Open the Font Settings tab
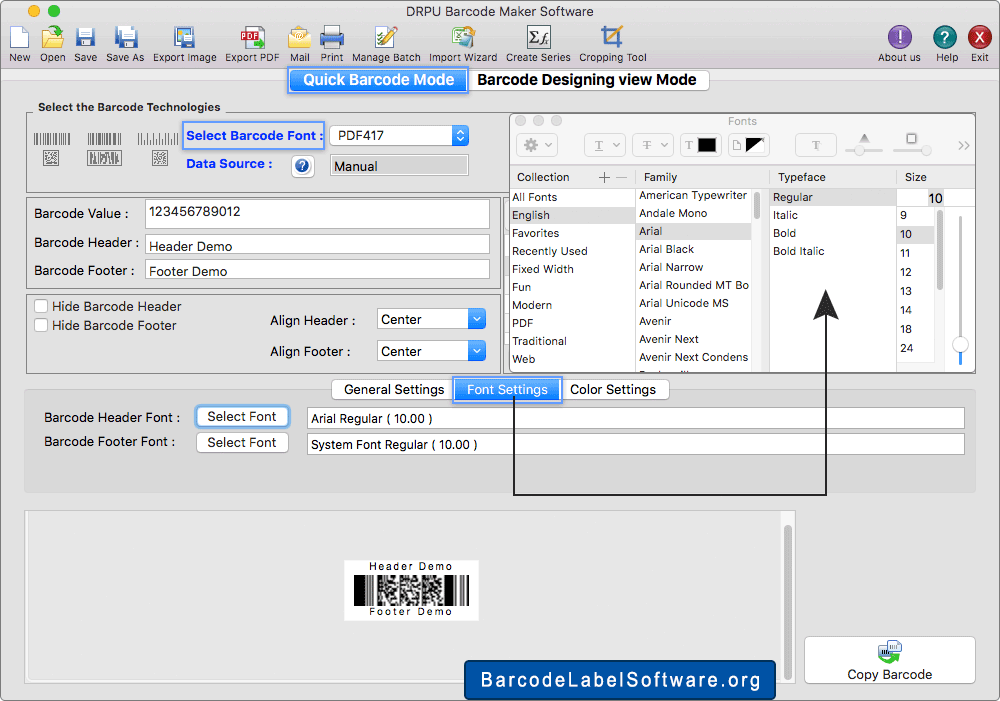 click(x=507, y=390)
